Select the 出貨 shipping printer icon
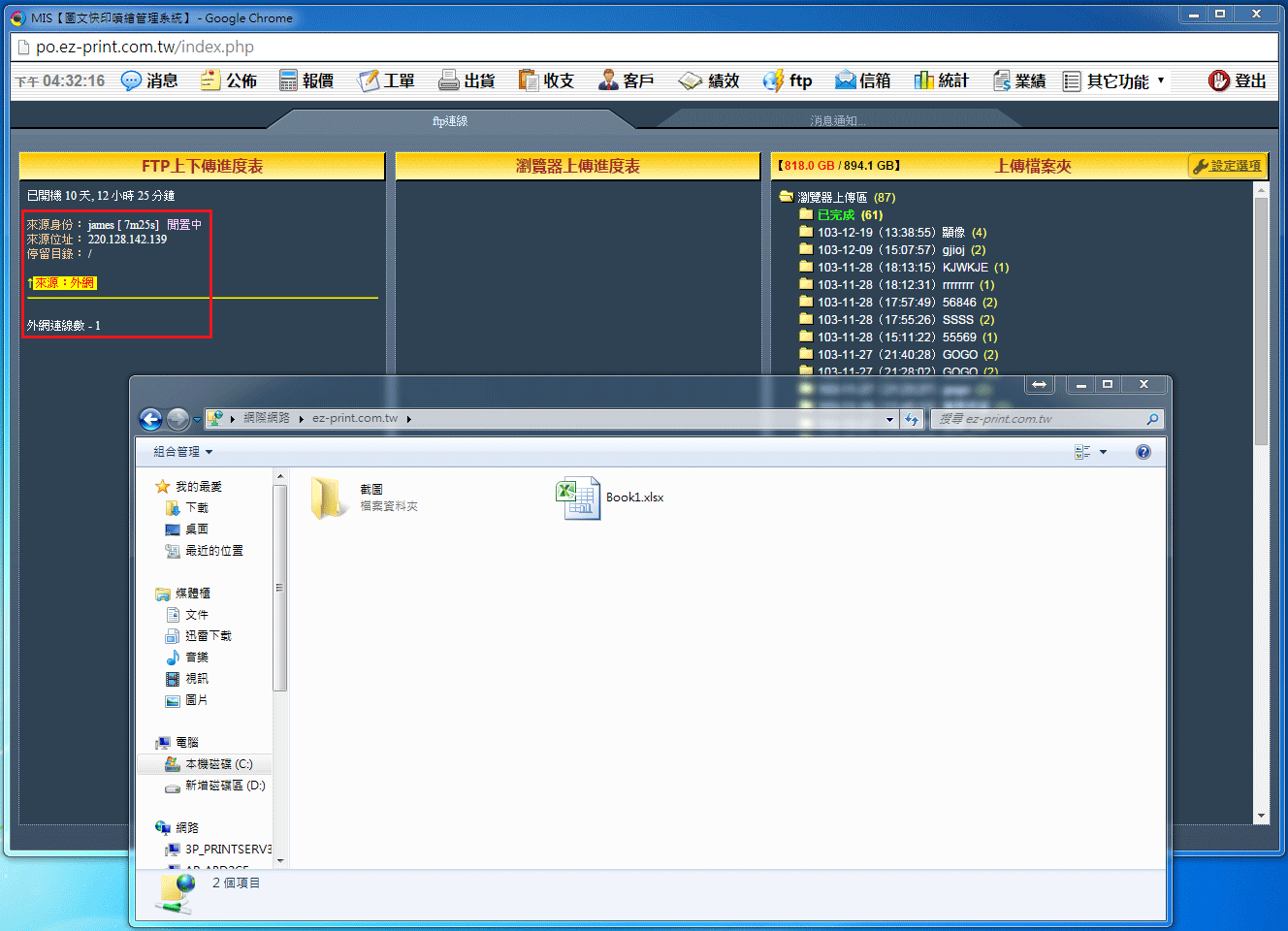This screenshot has width=1288, height=931. (x=448, y=80)
